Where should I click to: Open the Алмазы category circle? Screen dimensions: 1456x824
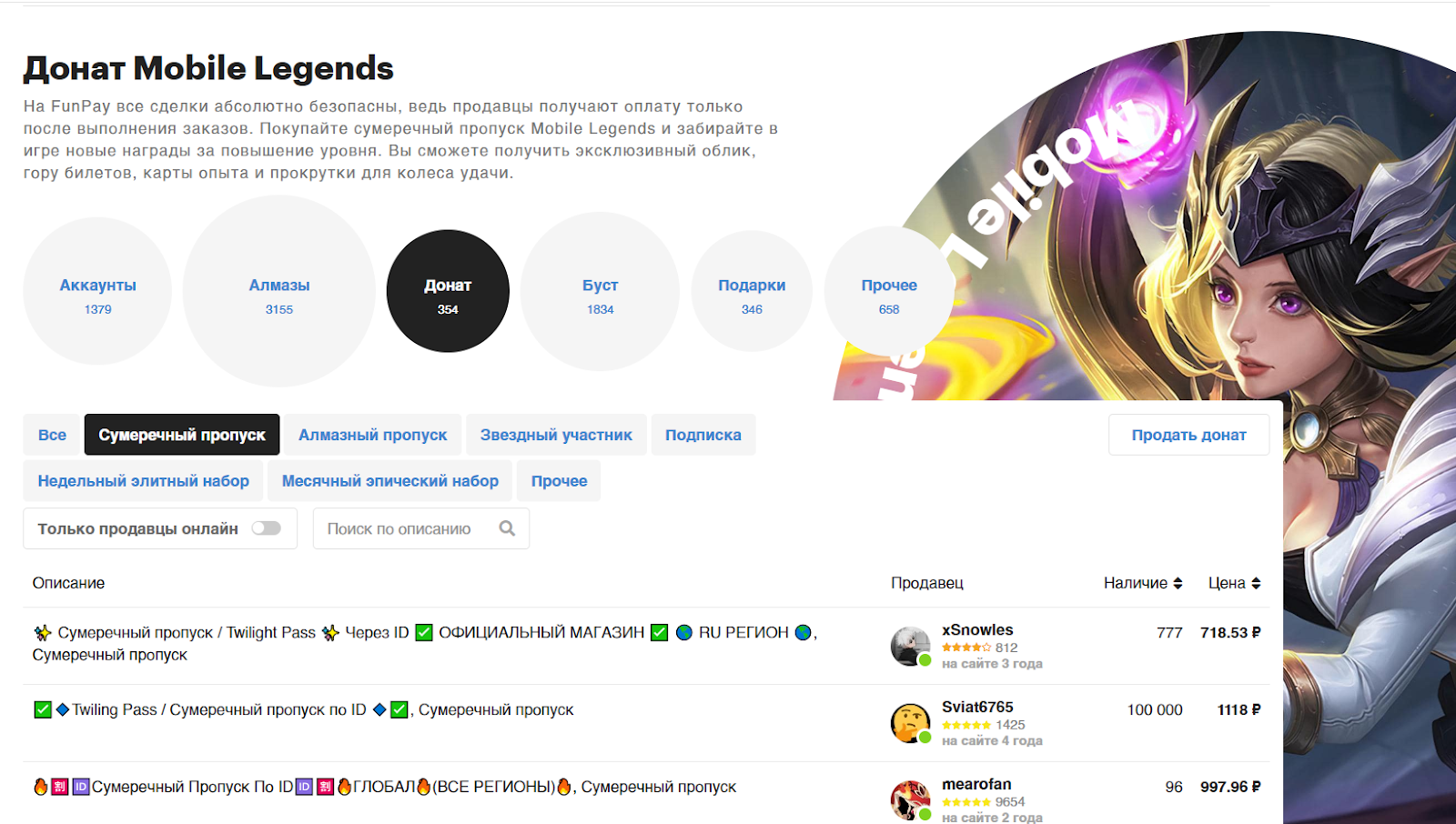click(x=279, y=291)
